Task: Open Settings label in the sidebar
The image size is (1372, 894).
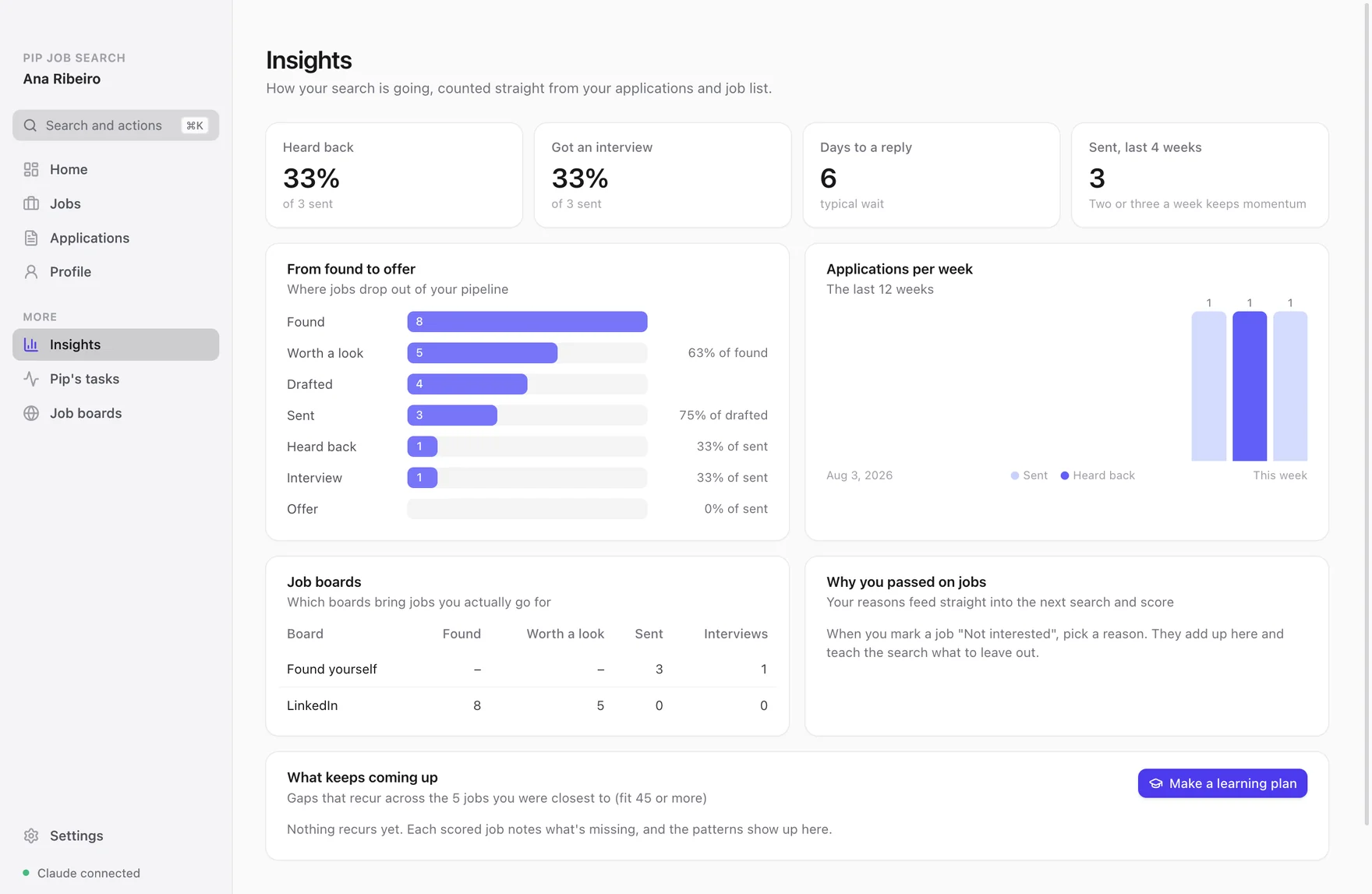Action: pos(76,836)
